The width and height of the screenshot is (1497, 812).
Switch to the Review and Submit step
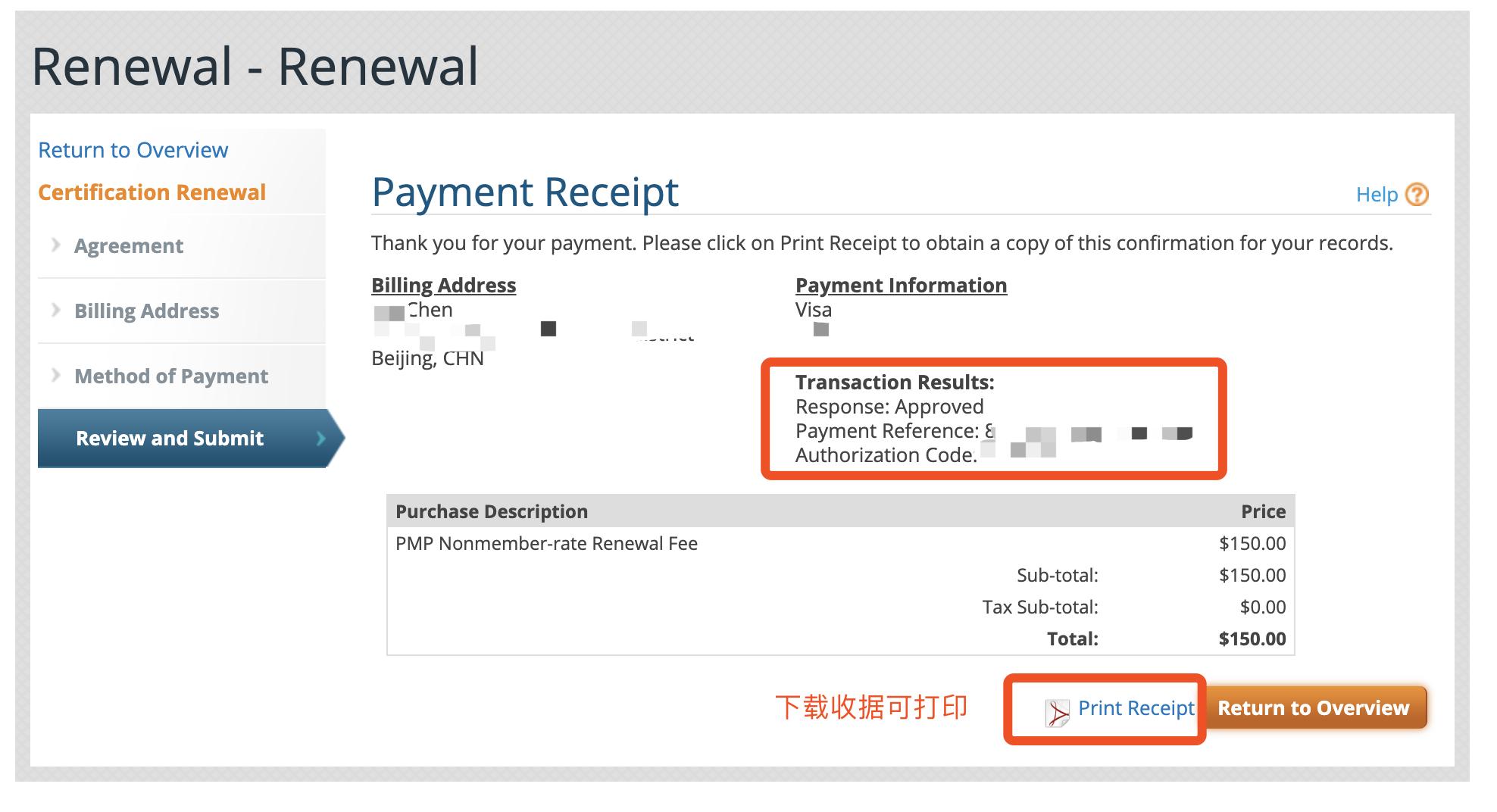click(x=168, y=438)
